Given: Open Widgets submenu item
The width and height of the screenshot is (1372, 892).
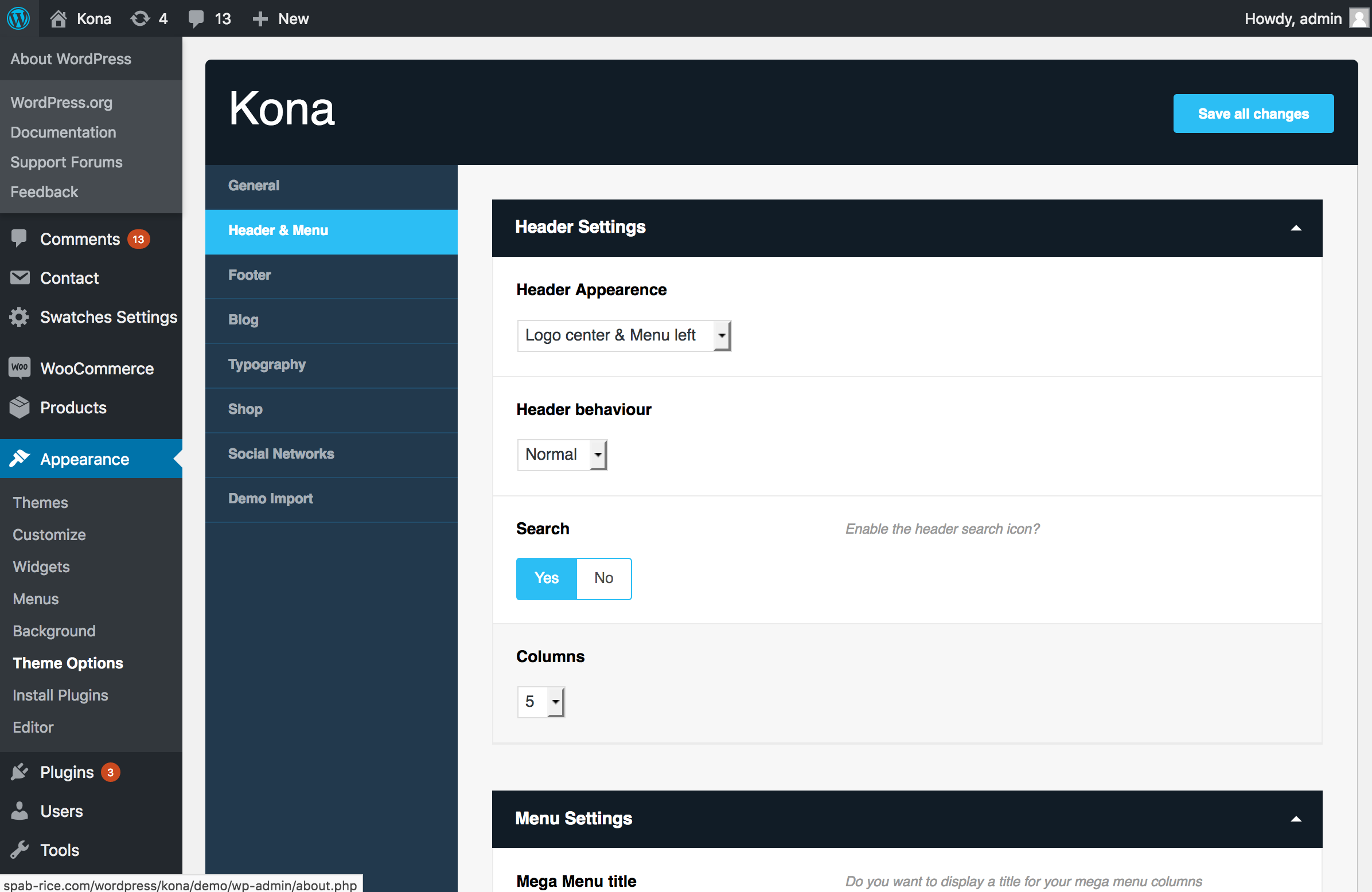Looking at the screenshot, I should [41, 567].
